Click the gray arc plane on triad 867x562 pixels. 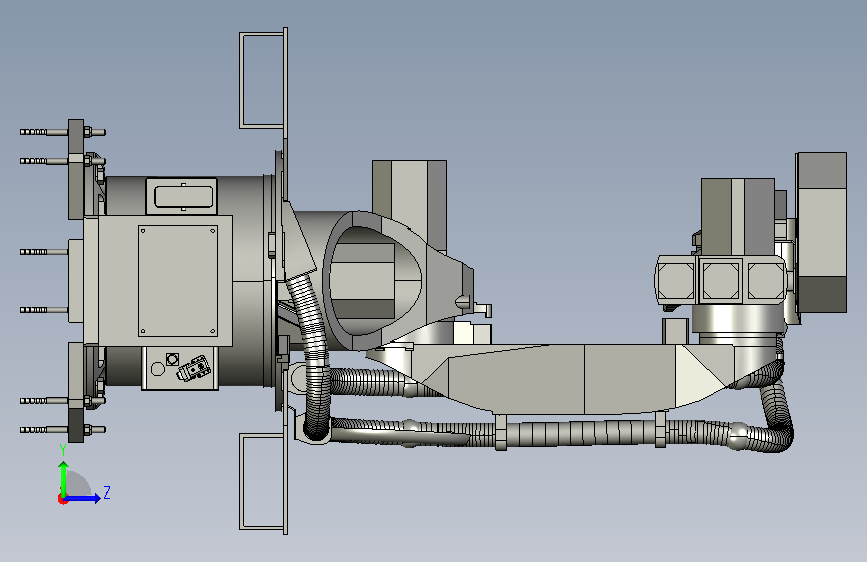tap(79, 483)
